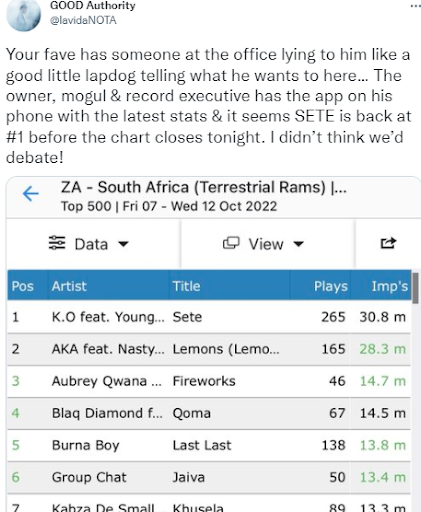Click the View windows icon
Viewport: 421px width, 512px height.
[231, 243]
